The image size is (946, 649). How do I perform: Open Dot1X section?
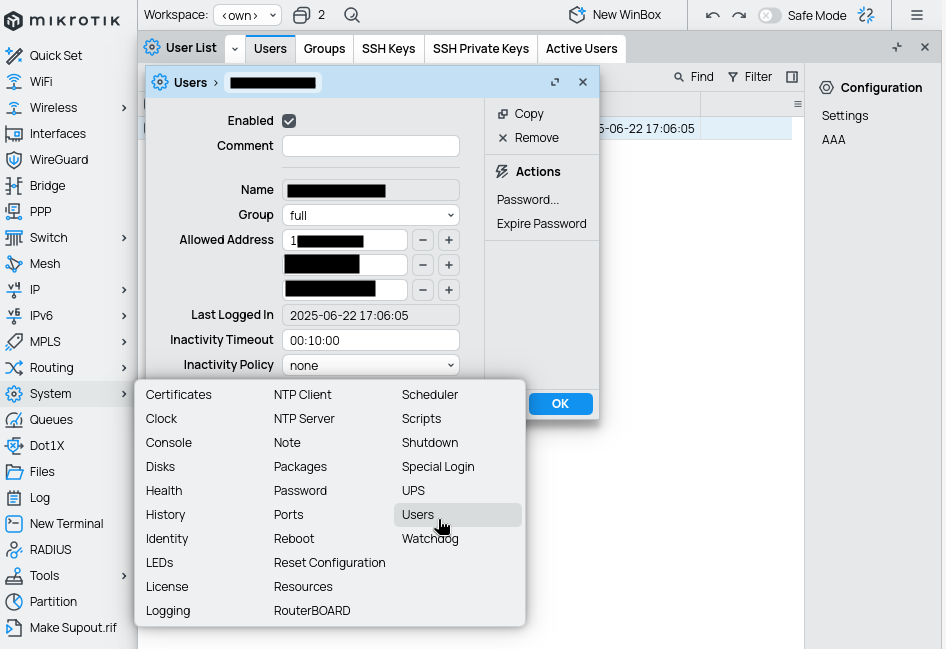[46, 445]
